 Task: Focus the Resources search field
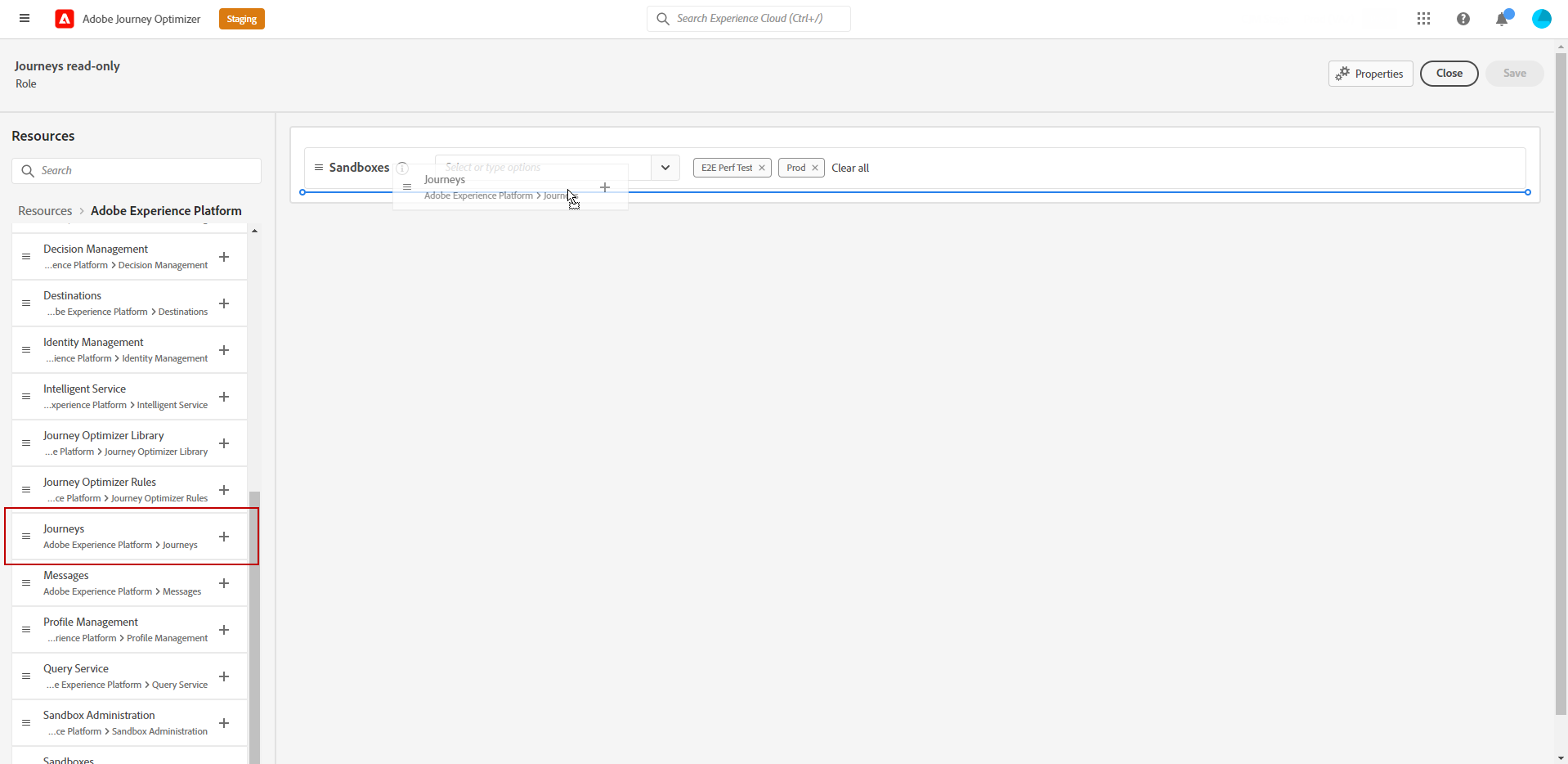pos(137,171)
